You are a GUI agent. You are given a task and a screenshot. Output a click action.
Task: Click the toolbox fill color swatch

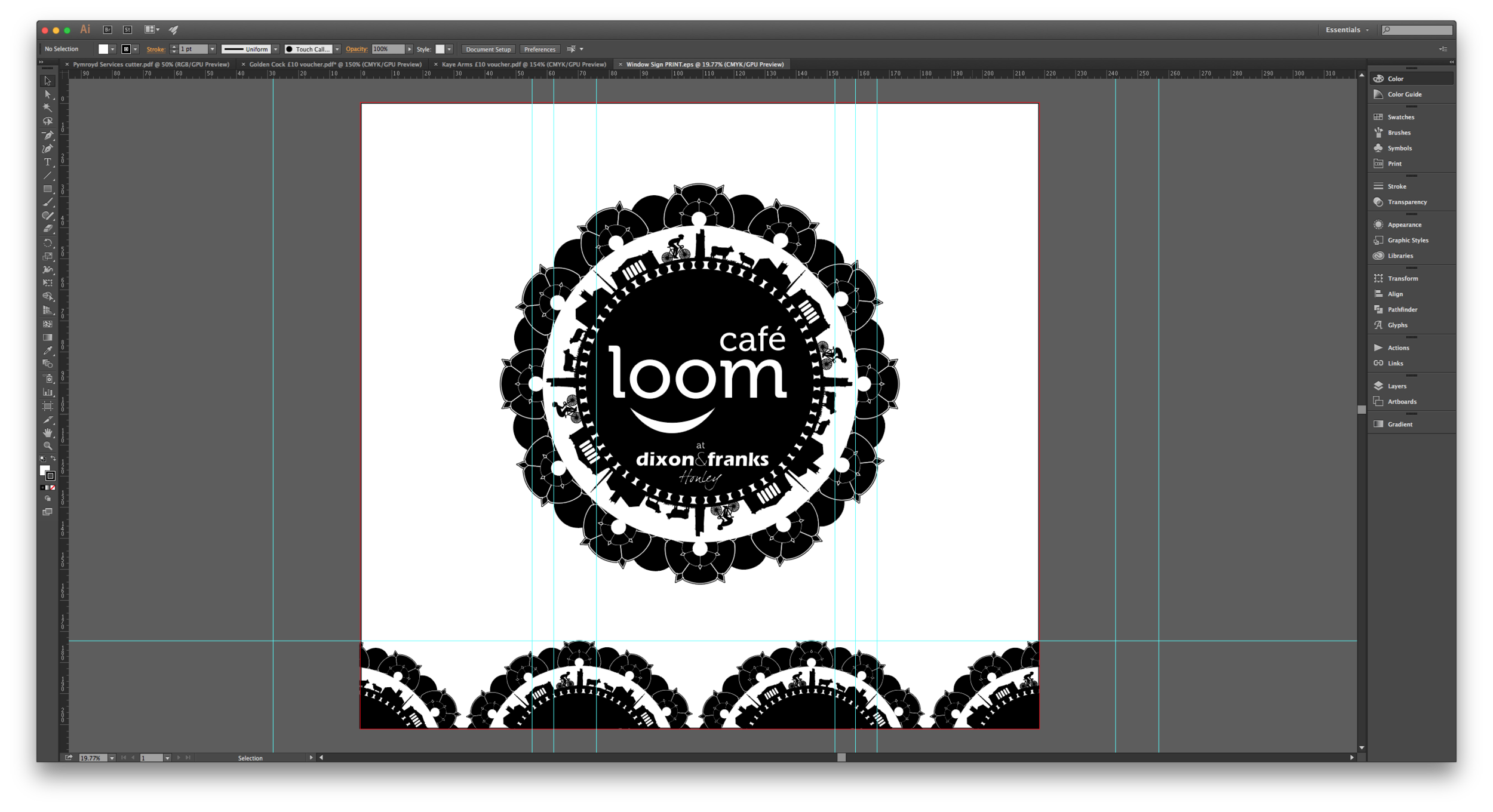pyautogui.click(x=44, y=470)
